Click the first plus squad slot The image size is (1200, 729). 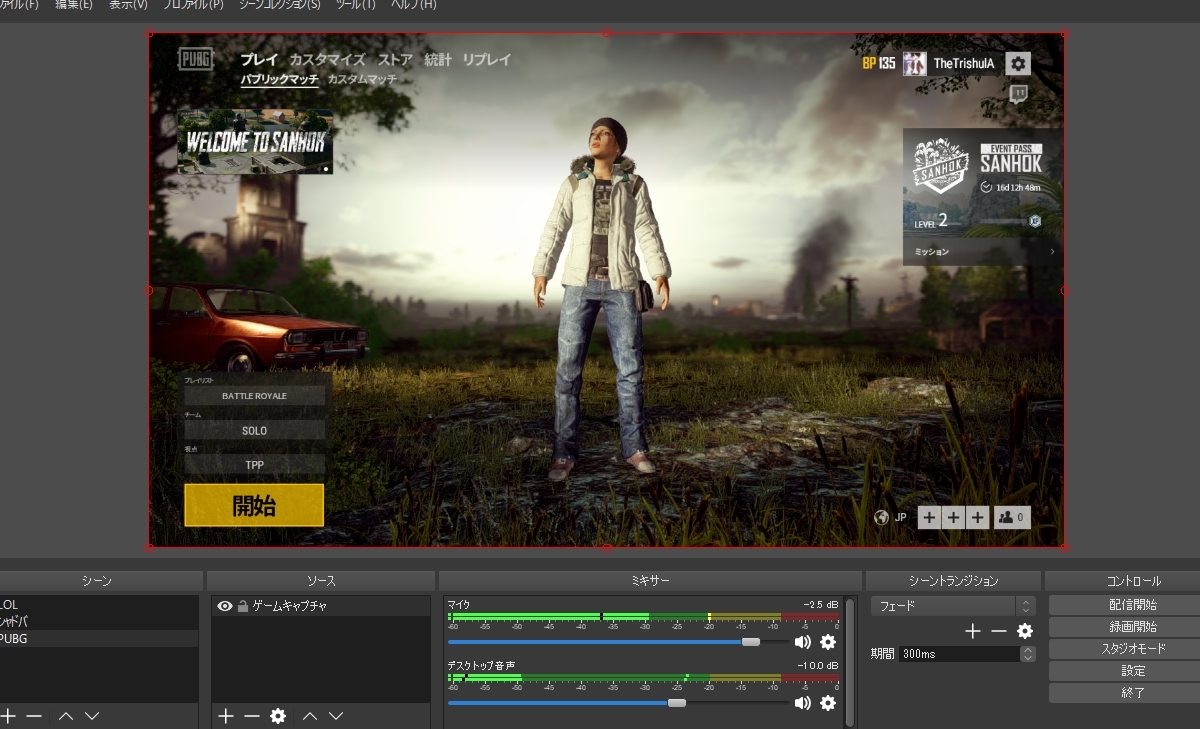click(929, 517)
